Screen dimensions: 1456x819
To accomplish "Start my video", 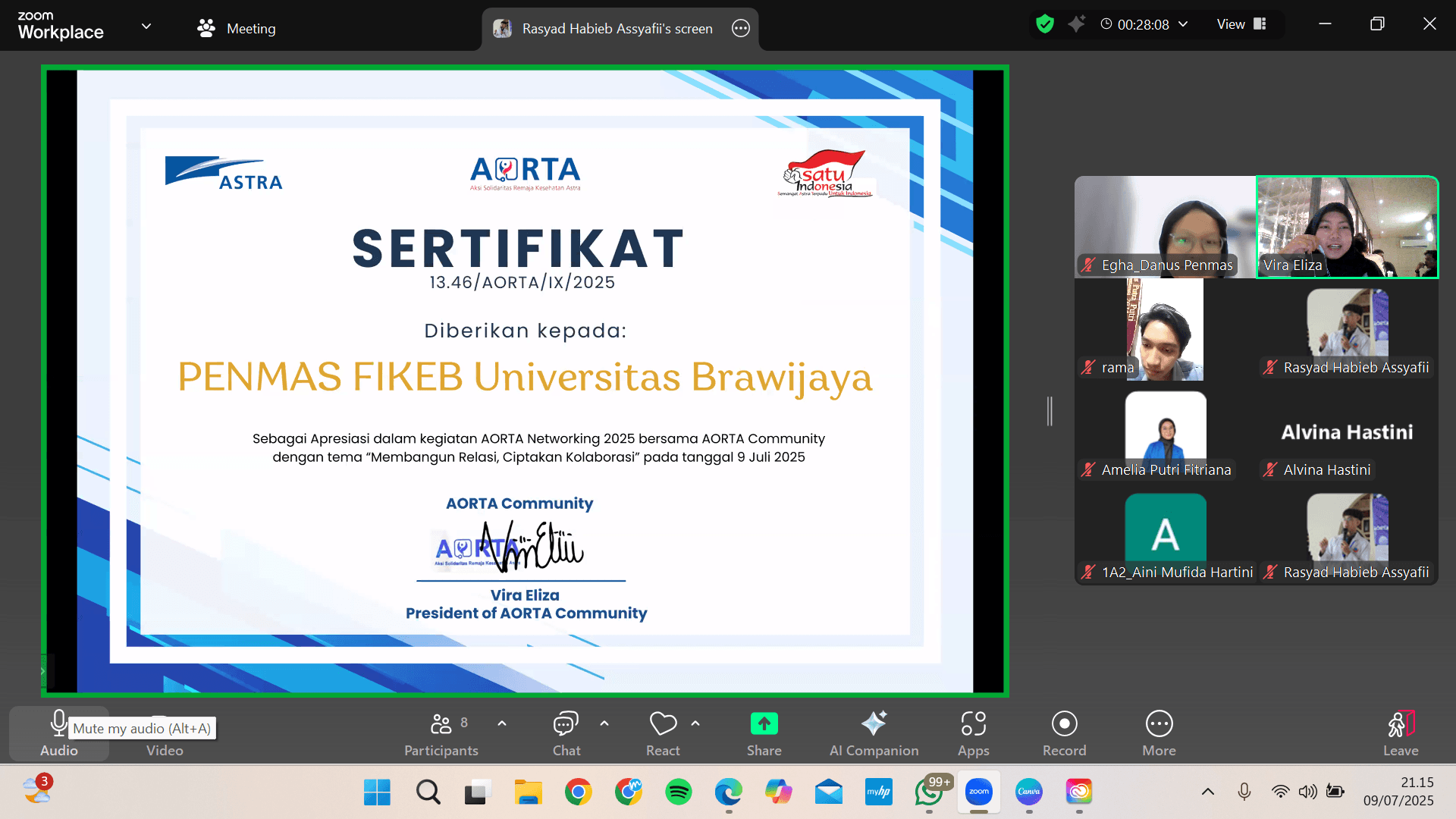I will click(x=164, y=732).
